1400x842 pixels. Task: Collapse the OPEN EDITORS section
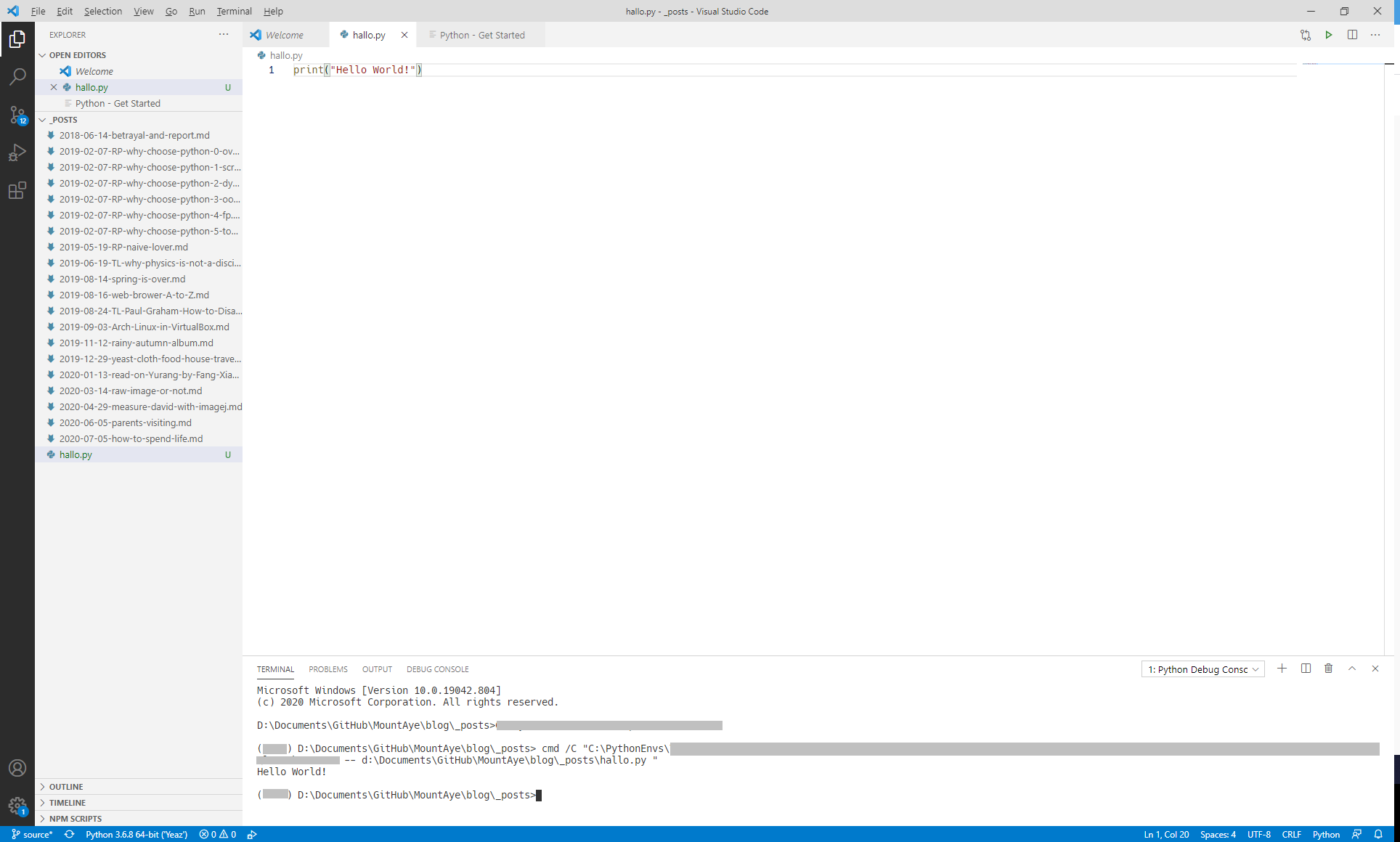[x=43, y=55]
